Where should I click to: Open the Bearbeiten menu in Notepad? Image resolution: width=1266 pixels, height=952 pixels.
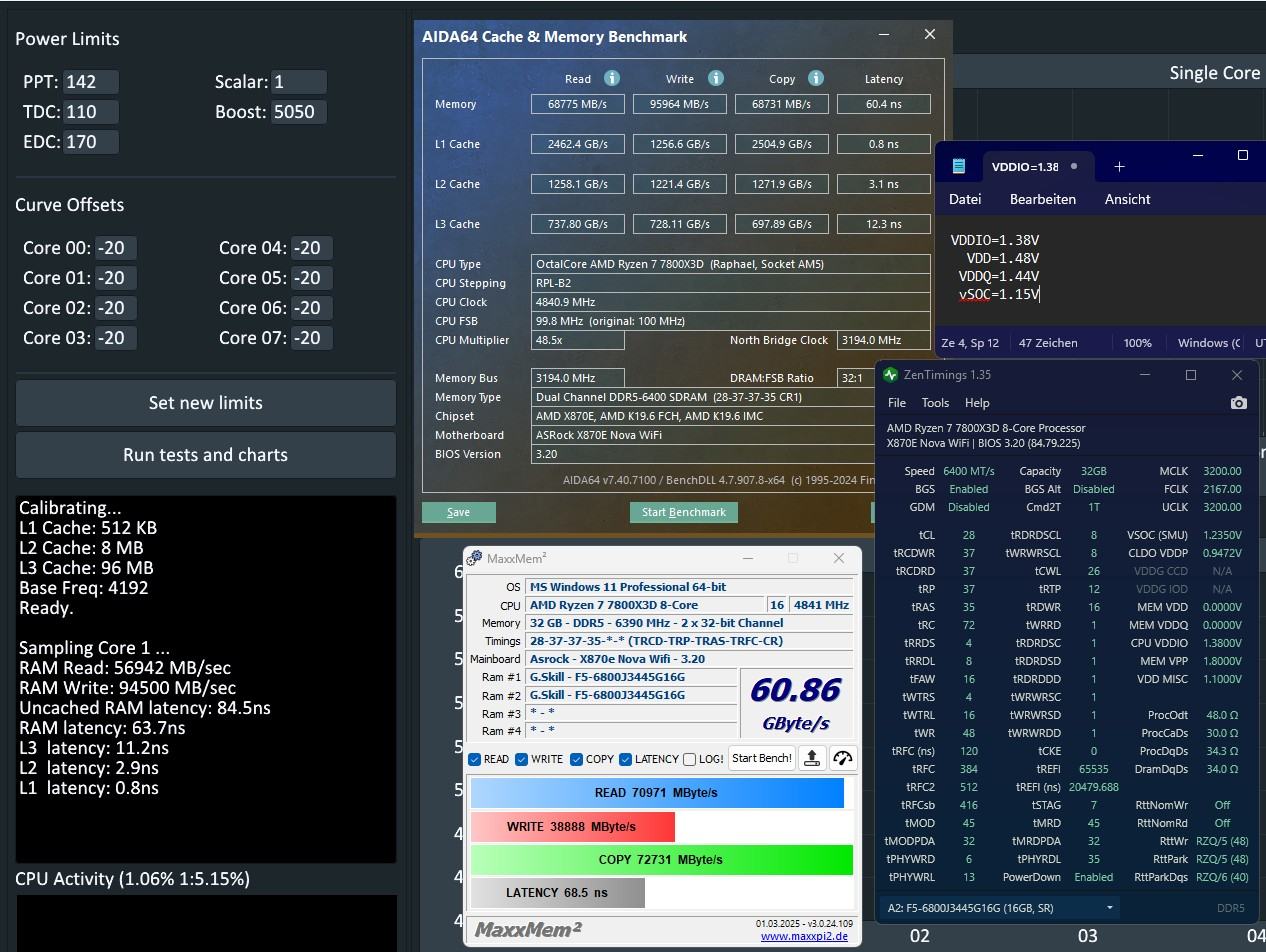(1042, 199)
